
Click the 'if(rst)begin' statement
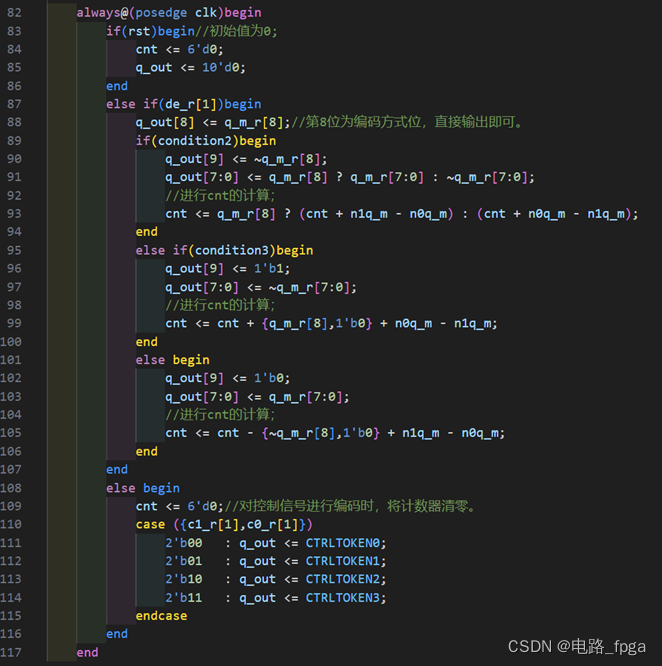click(x=150, y=31)
